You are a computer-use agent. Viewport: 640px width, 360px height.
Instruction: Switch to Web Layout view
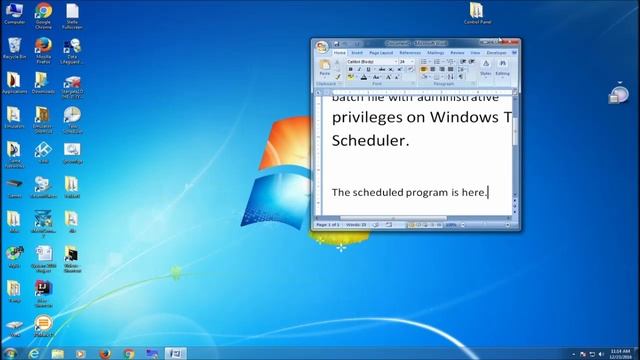425,225
